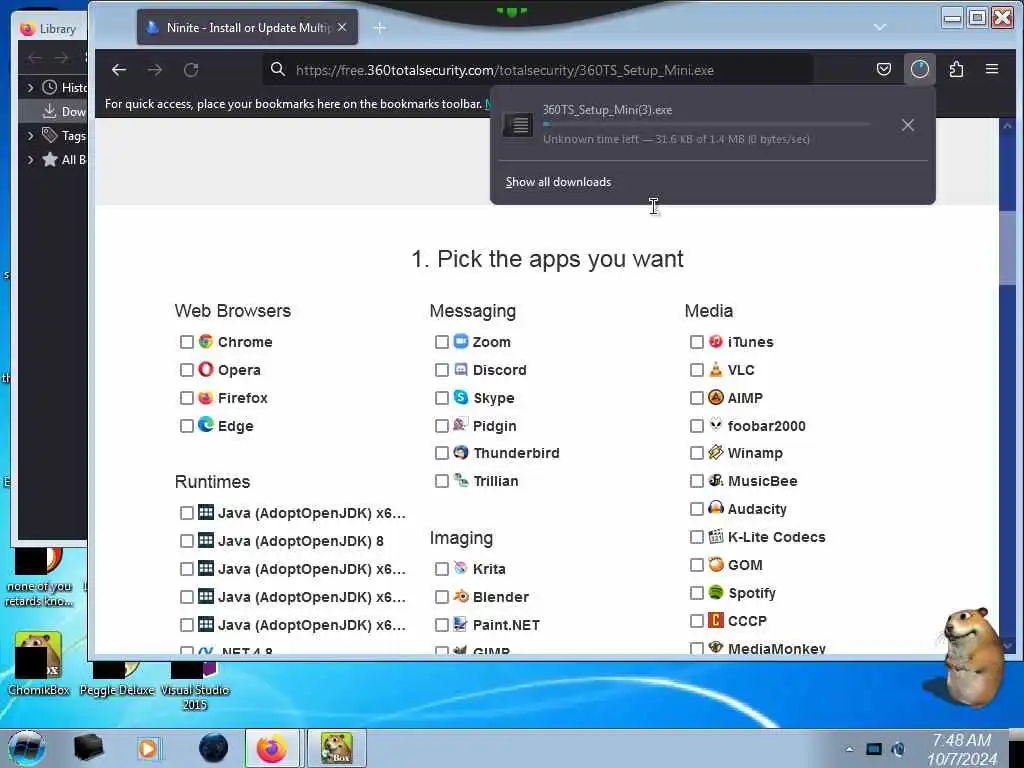Click the search magnifier in address bar
This screenshot has width=1024, height=768.
[x=278, y=69]
